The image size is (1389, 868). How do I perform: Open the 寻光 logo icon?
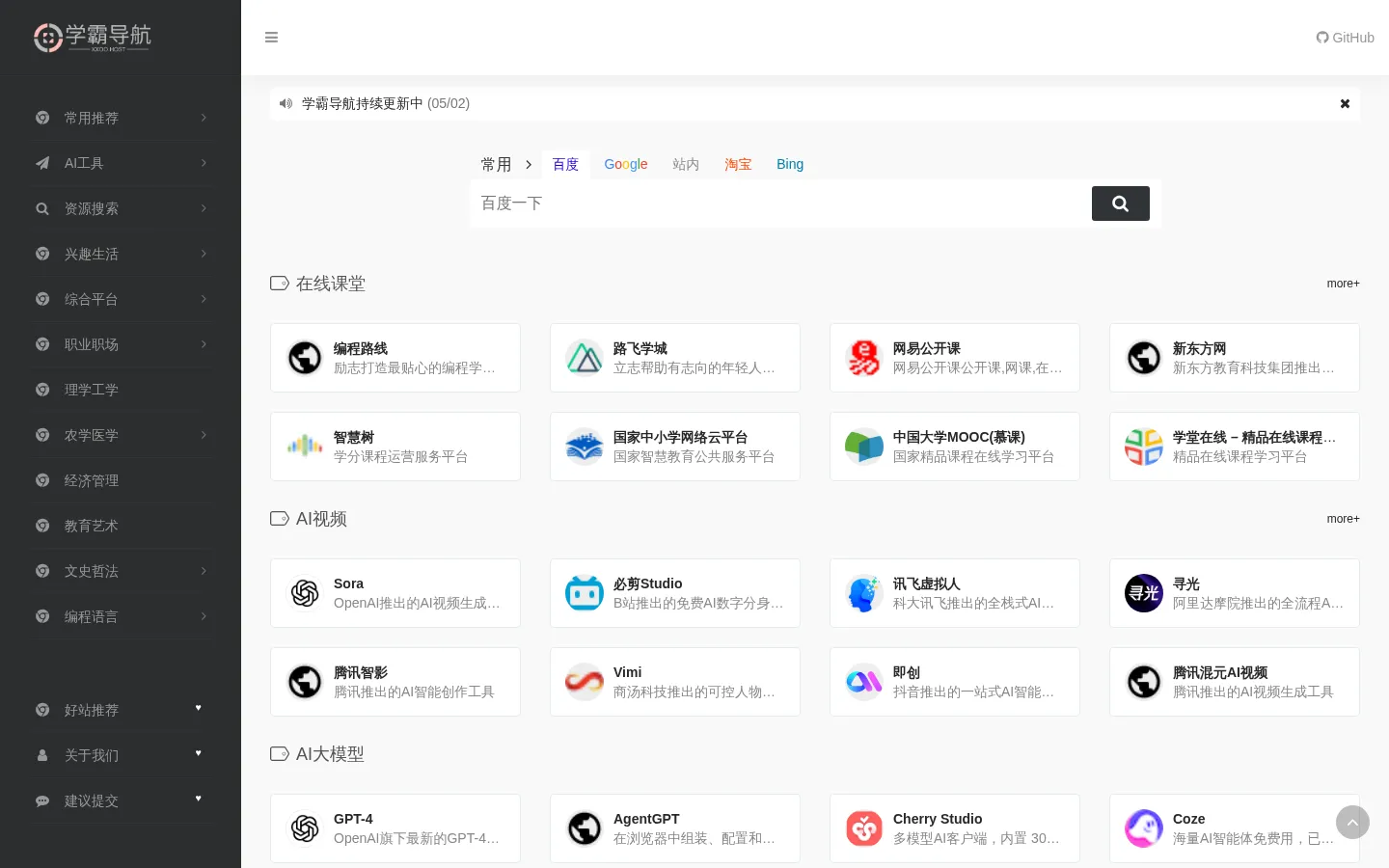(1144, 593)
